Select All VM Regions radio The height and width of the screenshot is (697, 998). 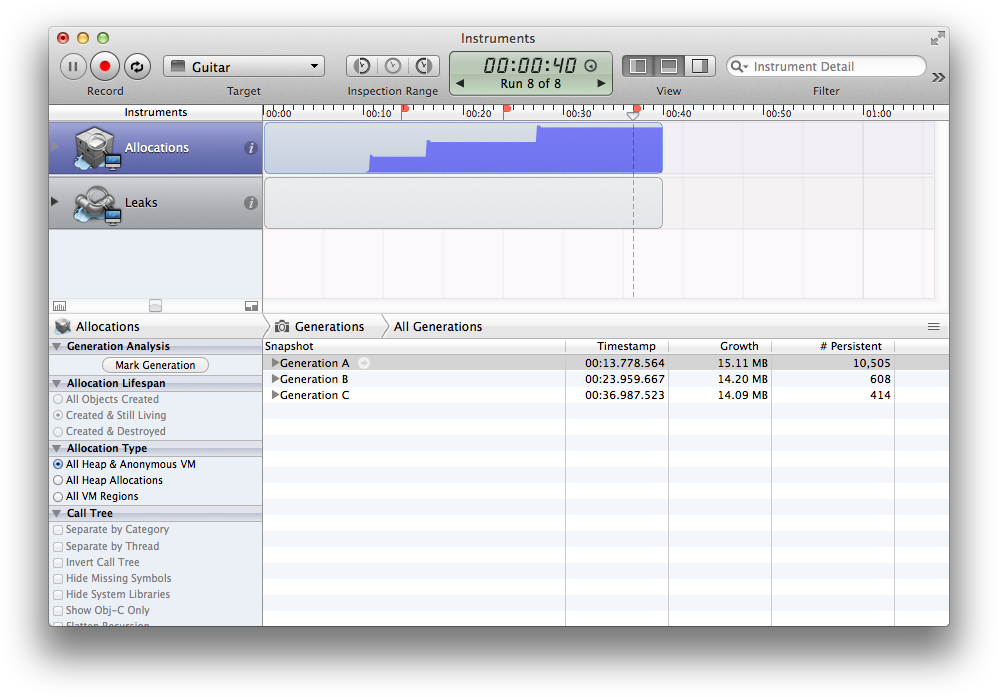click(59, 496)
